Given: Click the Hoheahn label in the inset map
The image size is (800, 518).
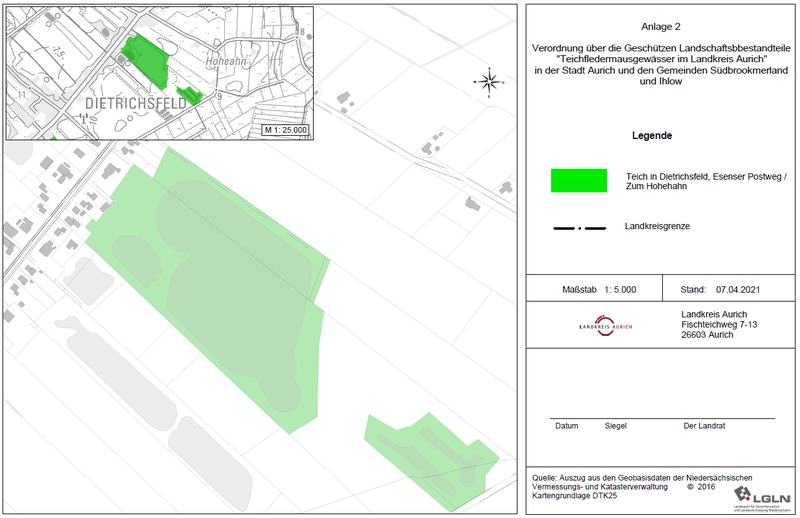Looking at the screenshot, I should pyautogui.click(x=223, y=59).
